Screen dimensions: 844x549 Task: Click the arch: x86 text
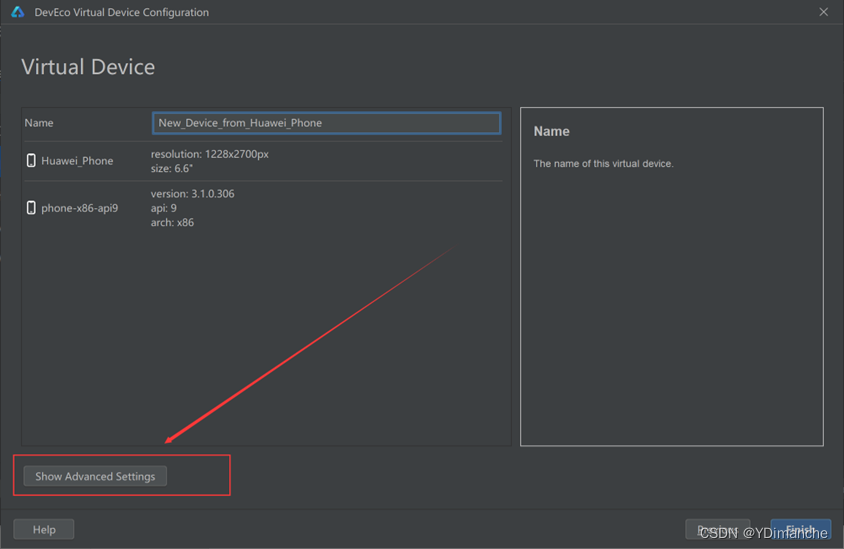point(172,222)
